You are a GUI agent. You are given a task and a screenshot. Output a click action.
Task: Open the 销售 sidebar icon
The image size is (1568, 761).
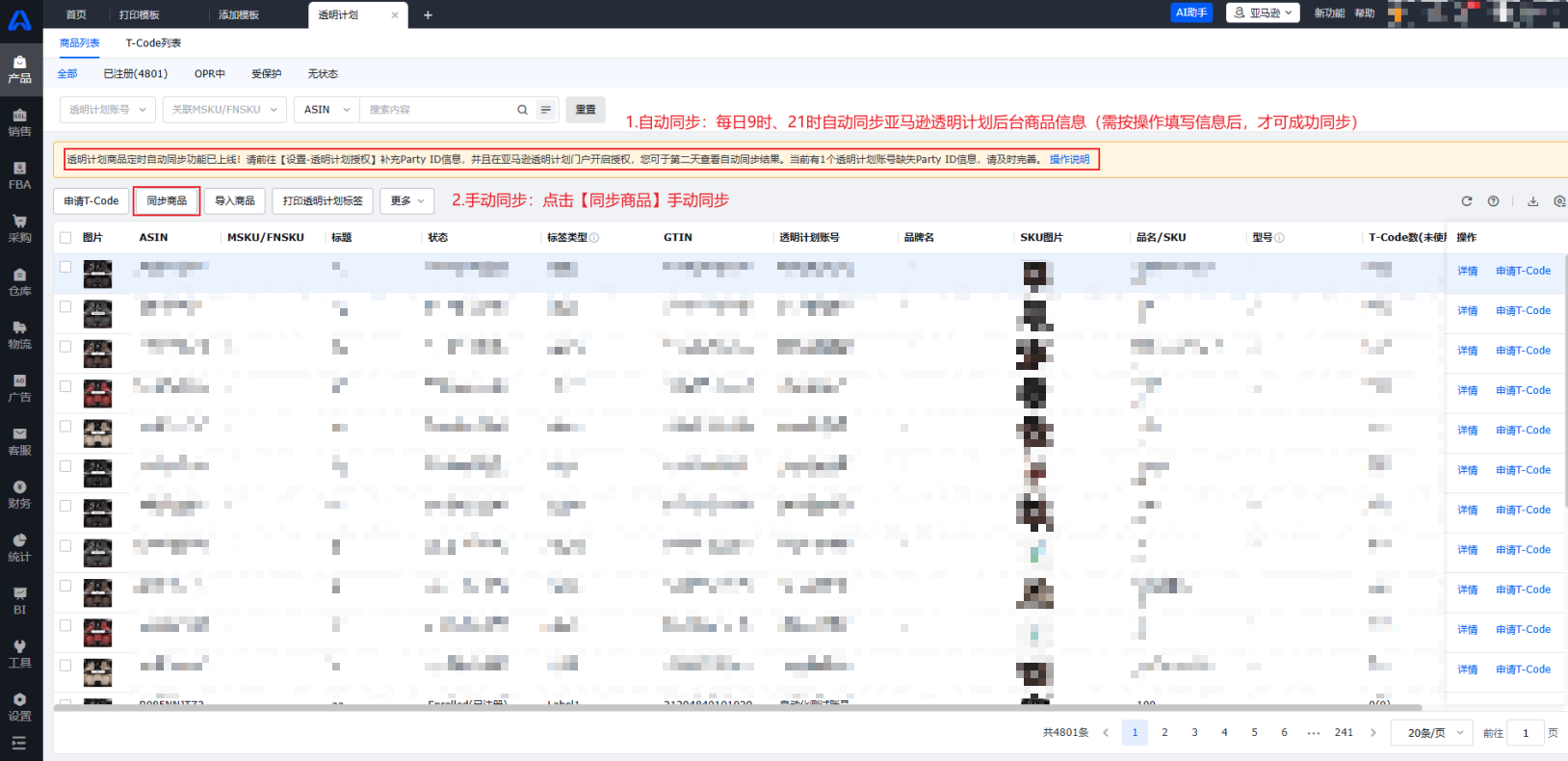(19, 122)
